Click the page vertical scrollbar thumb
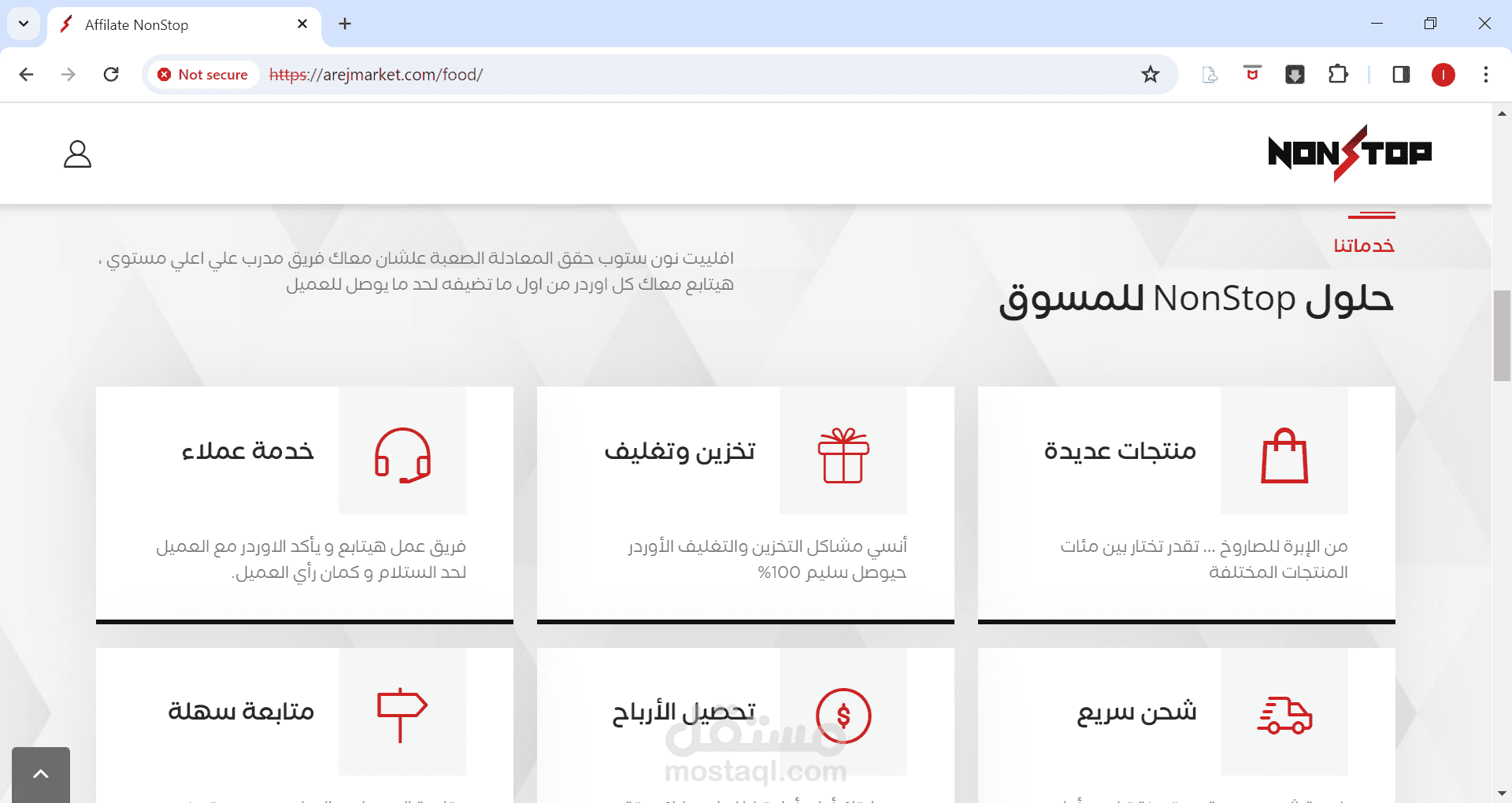1512x803 pixels. pos(1502,336)
